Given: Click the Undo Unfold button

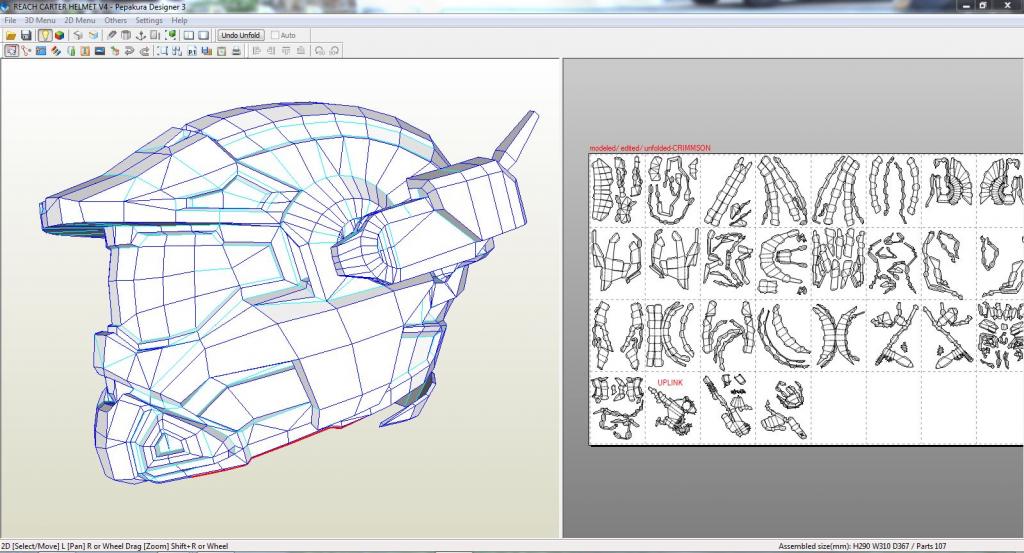Looking at the screenshot, I should click(x=240, y=35).
